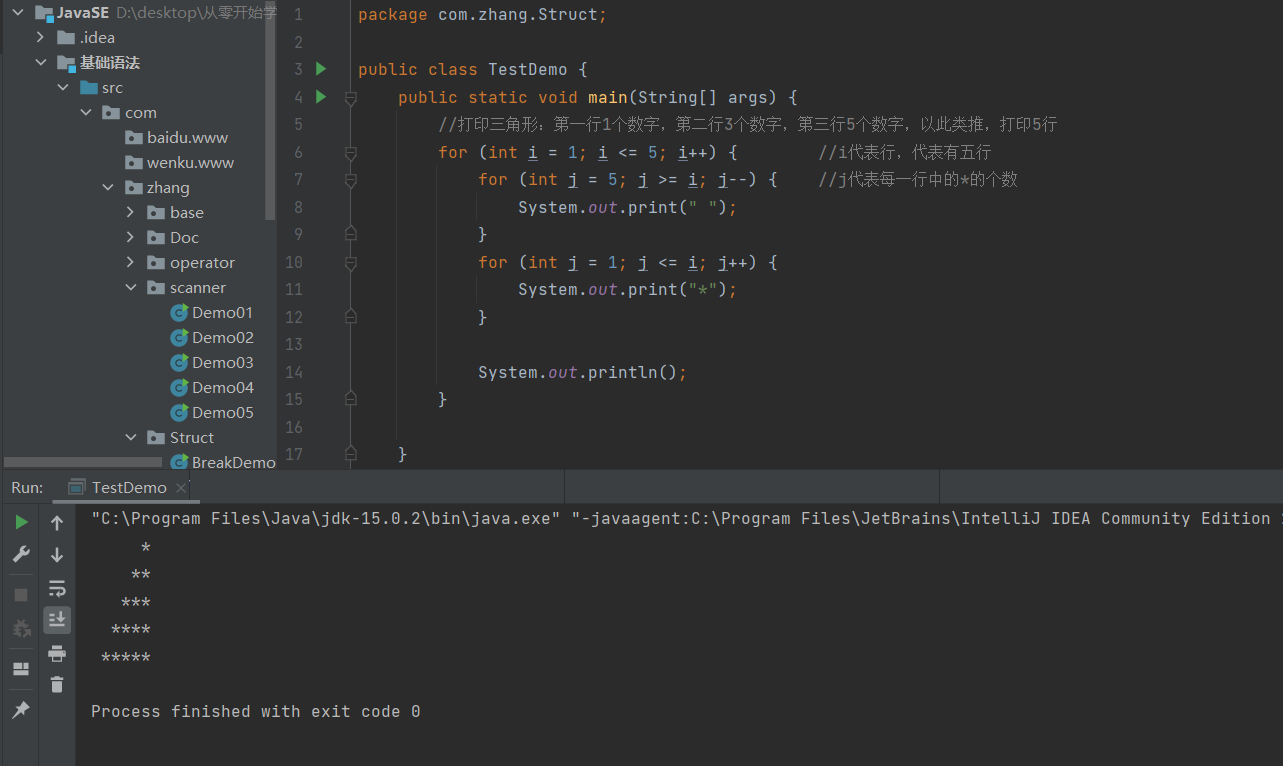Click 'Process finished with exit code 0' text

pos(255,712)
